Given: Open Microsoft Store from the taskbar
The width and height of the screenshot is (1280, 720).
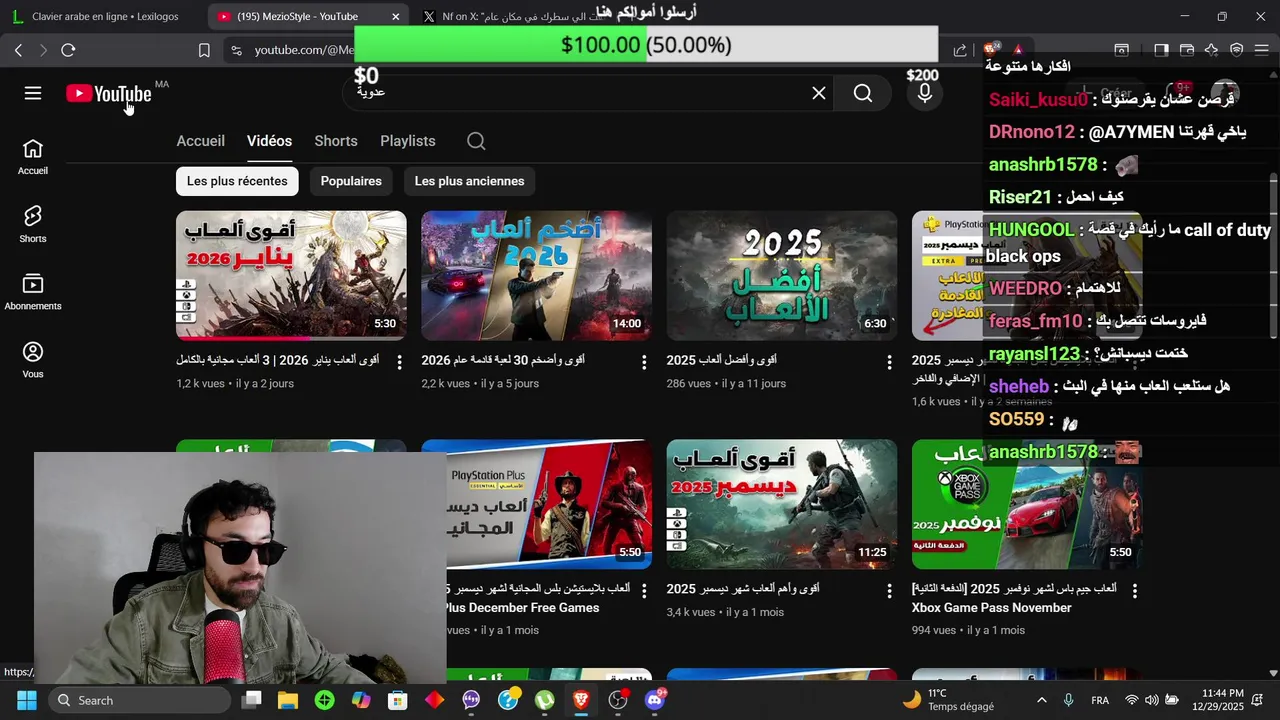Looking at the screenshot, I should pyautogui.click(x=398, y=700).
